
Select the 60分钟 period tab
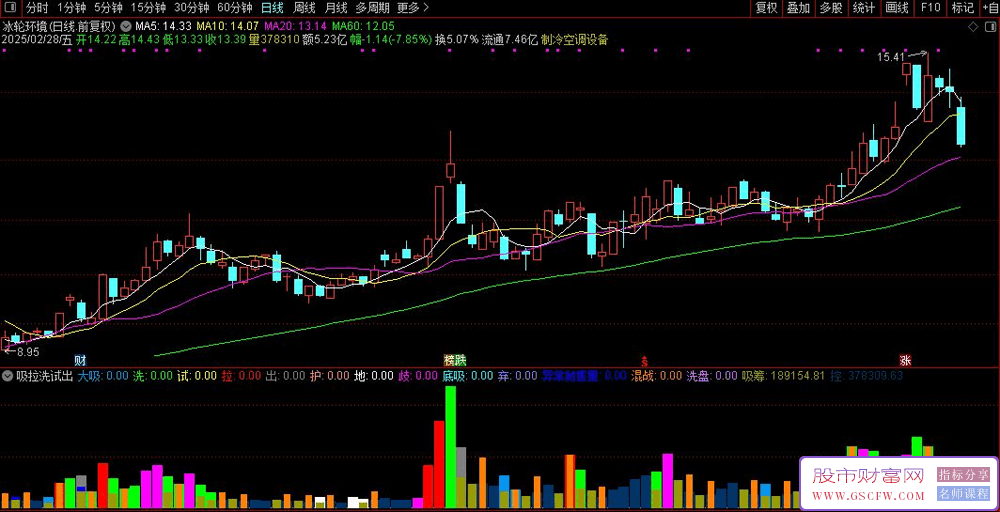point(234,8)
